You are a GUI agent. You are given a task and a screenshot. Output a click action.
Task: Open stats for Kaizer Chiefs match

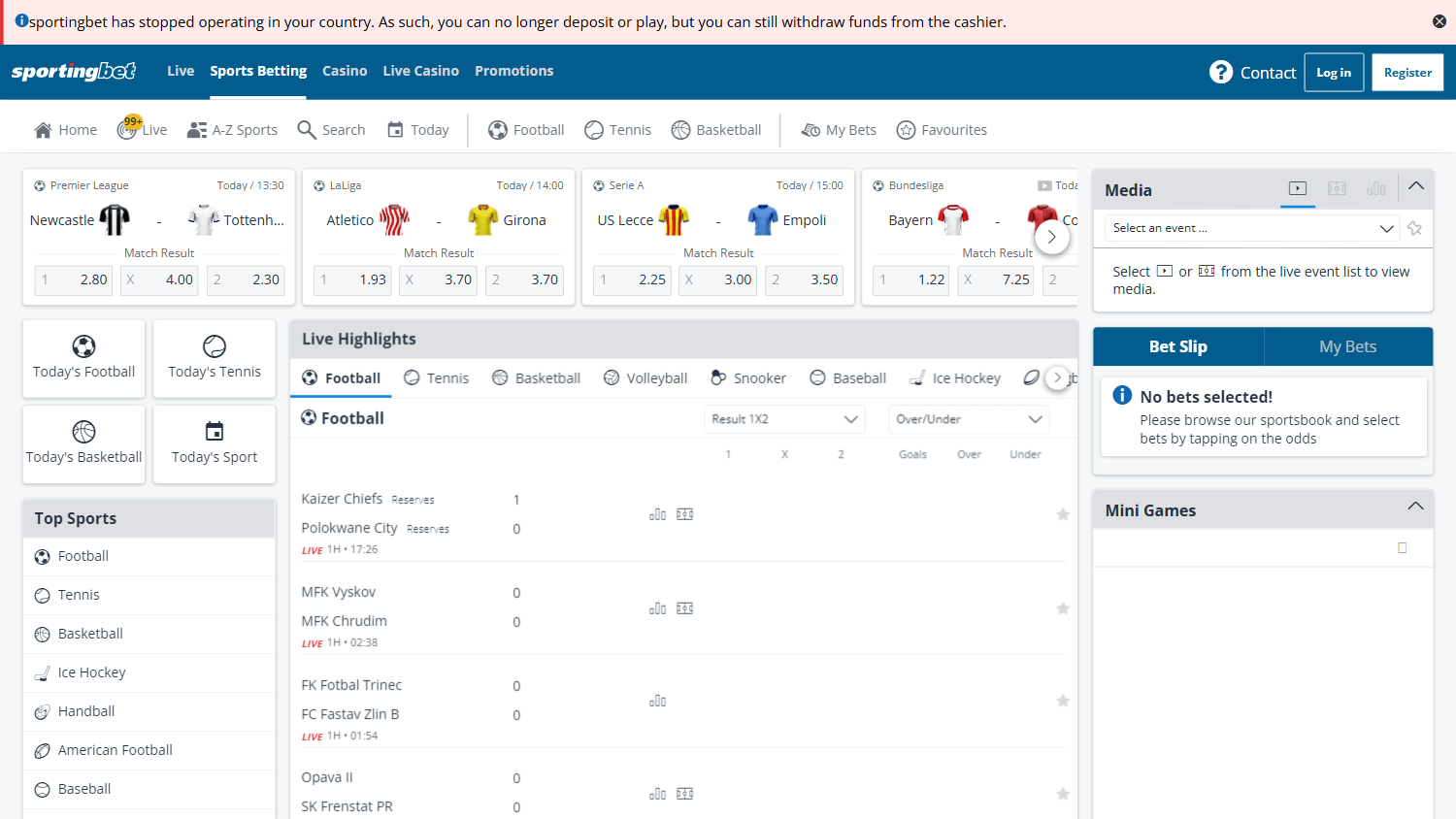[x=657, y=514]
